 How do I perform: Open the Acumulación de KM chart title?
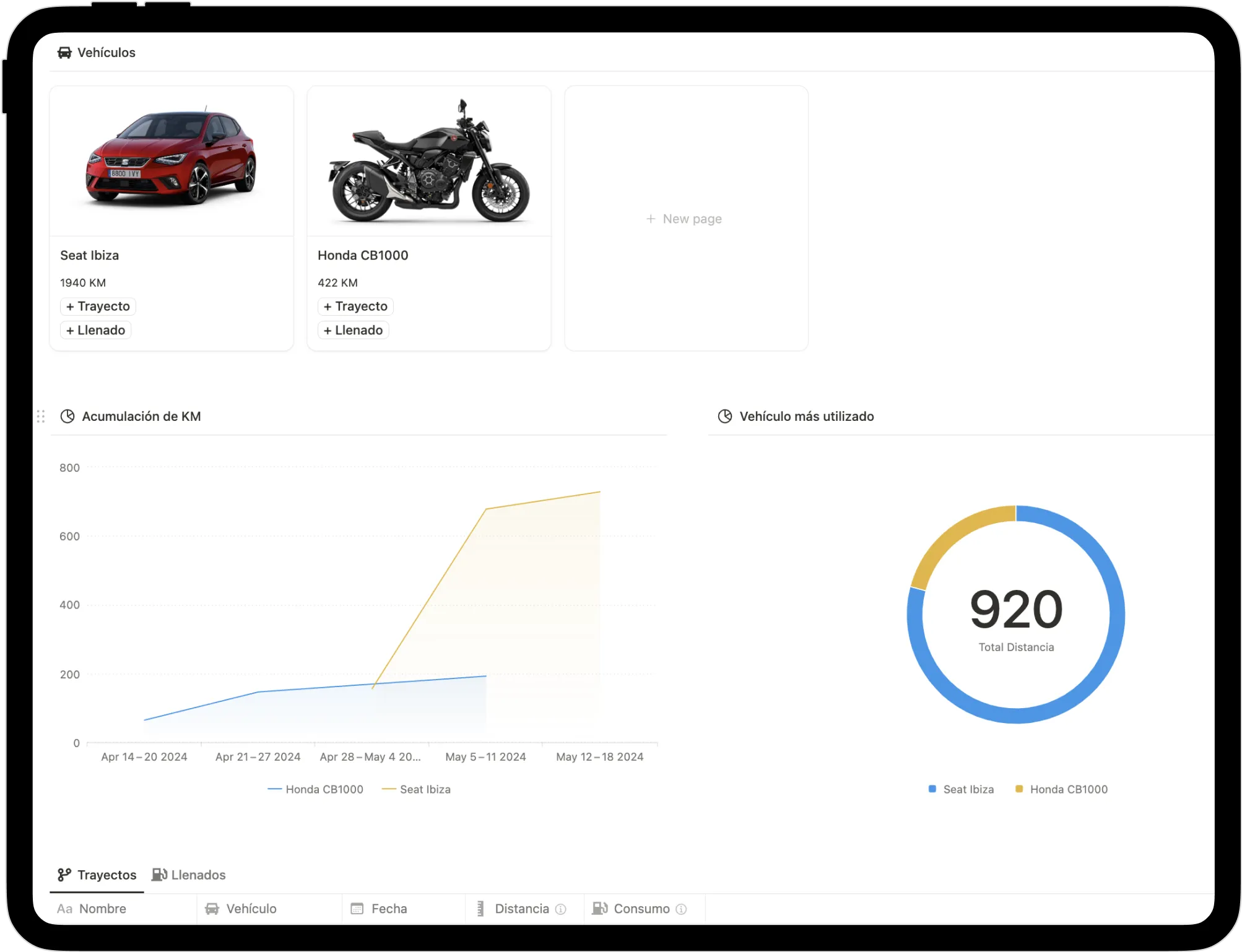[141, 416]
